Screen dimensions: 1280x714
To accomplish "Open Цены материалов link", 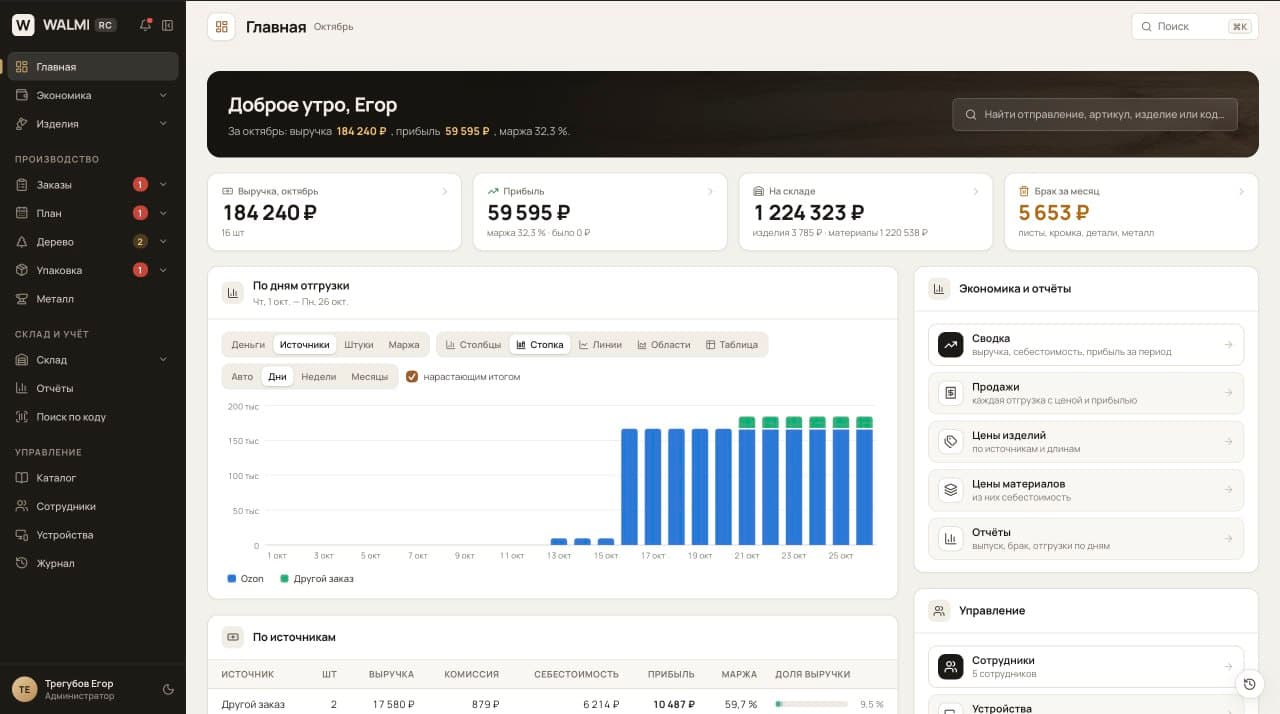I will 1086,490.
